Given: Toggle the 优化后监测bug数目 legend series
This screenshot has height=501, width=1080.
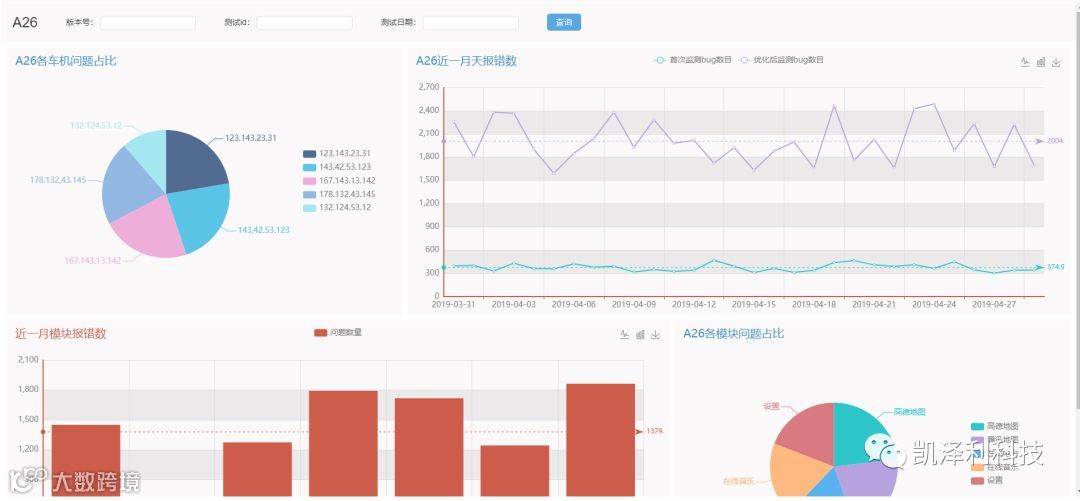Looking at the screenshot, I should click(781, 60).
